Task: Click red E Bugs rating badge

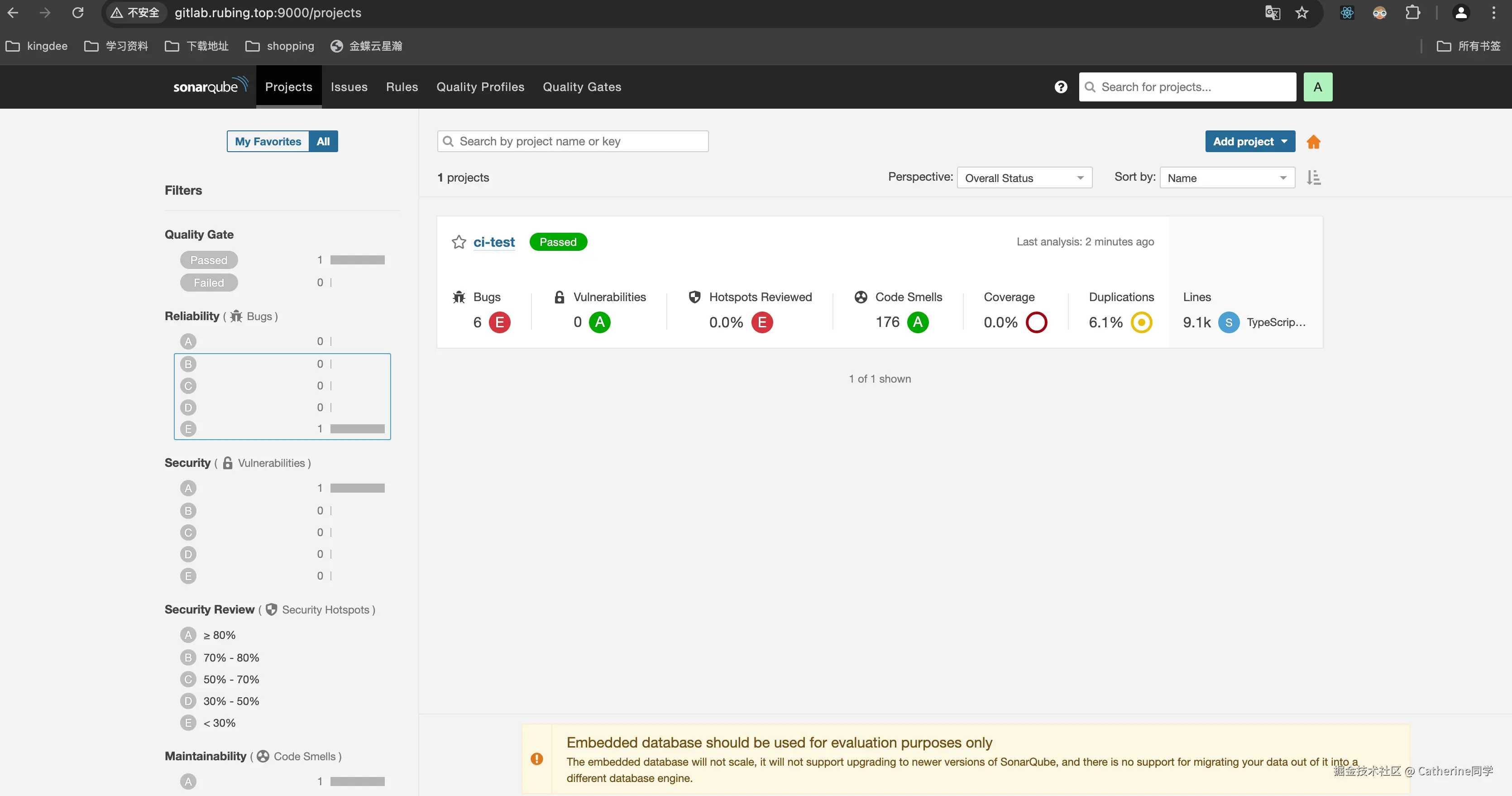Action: pyautogui.click(x=499, y=322)
